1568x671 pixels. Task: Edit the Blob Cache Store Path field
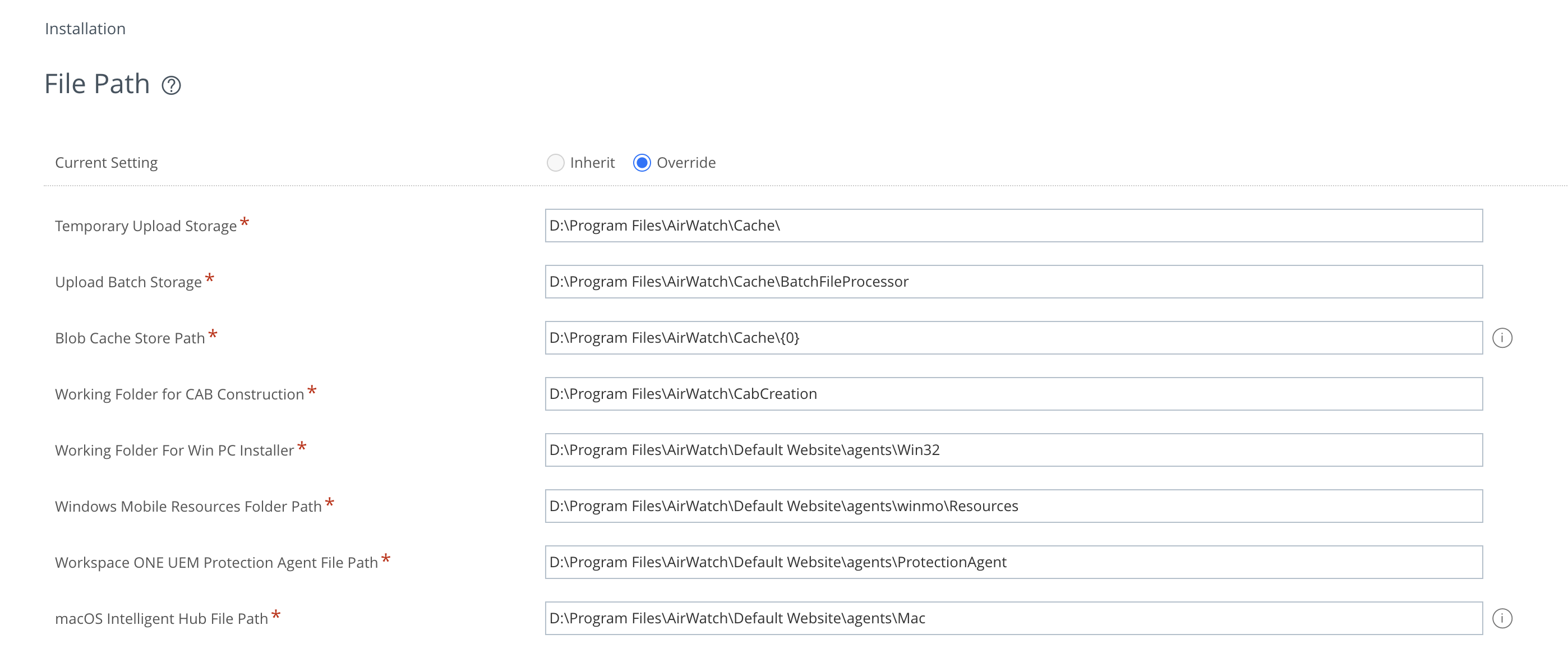coord(1013,338)
